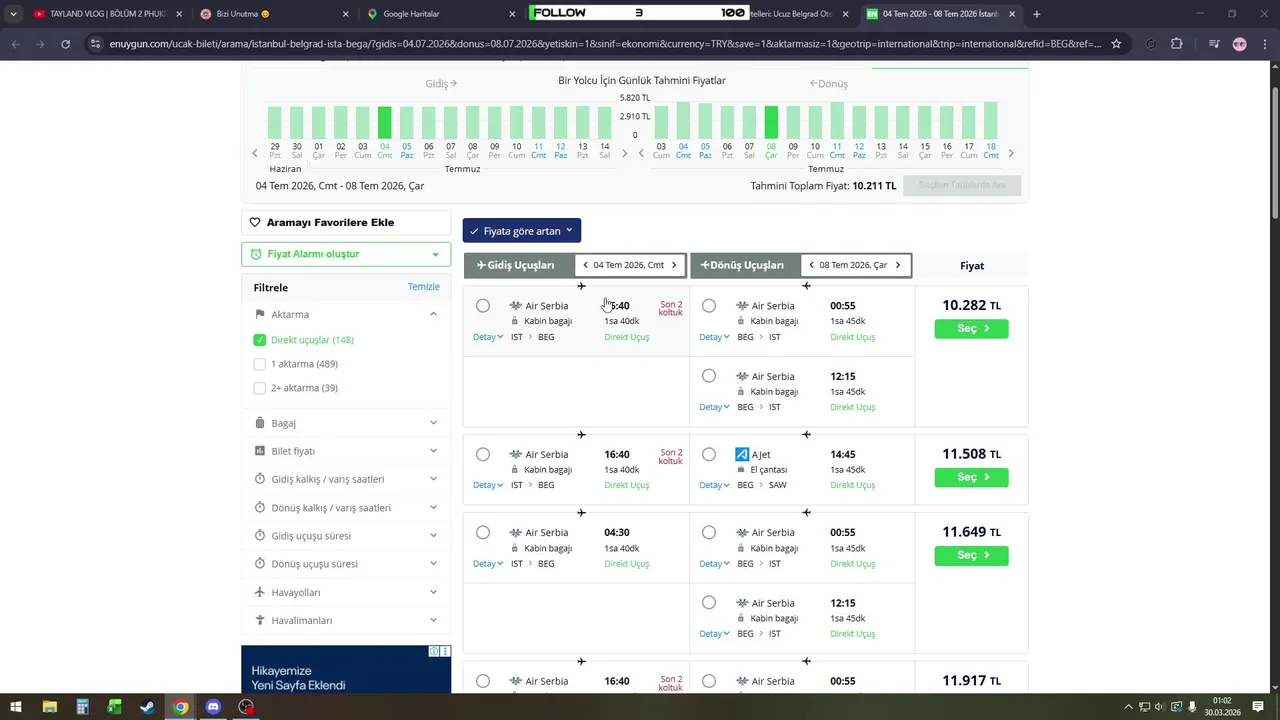1280x720 pixels.
Task: Go to next return date with right arrow
Action: pos(898,266)
